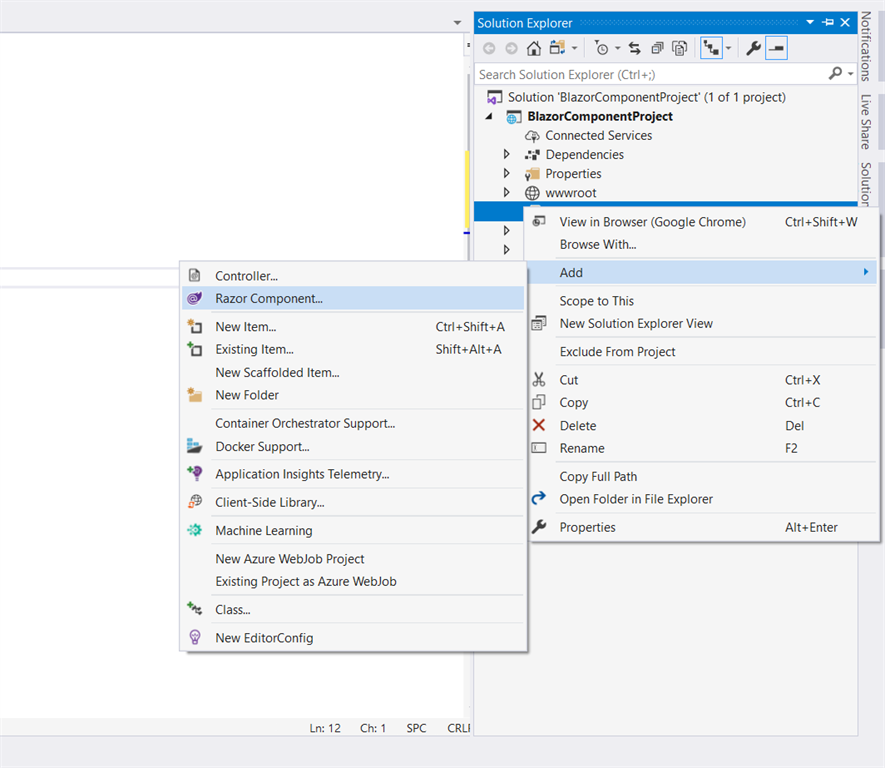Image resolution: width=885 pixels, height=768 pixels.
Task: Click the red Delete X icon
Action: [x=539, y=425]
